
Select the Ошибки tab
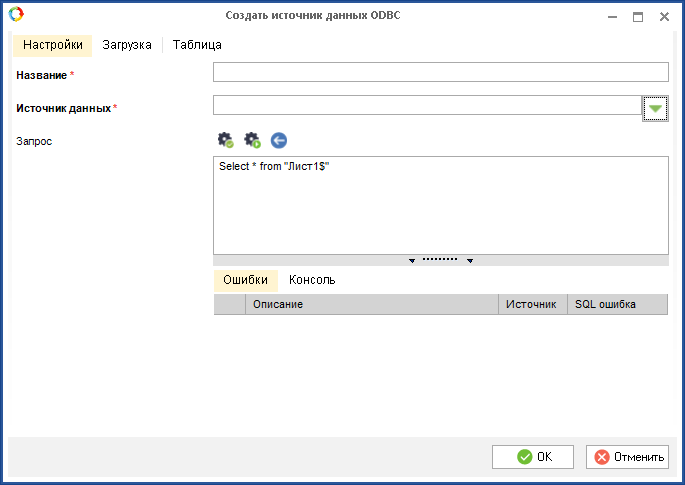coord(245,280)
